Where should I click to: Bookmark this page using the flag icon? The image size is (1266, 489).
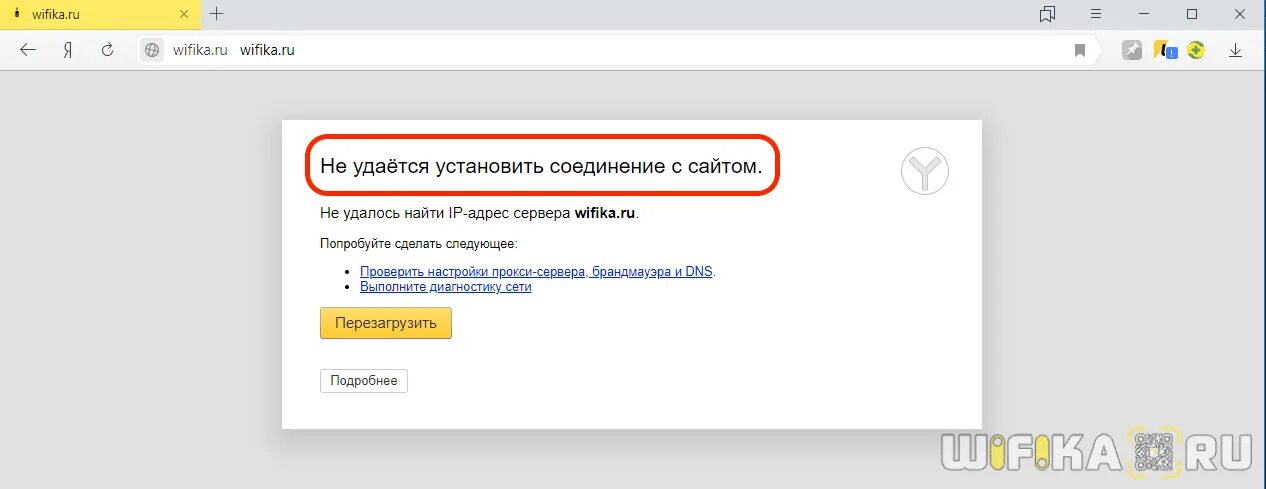click(1080, 50)
